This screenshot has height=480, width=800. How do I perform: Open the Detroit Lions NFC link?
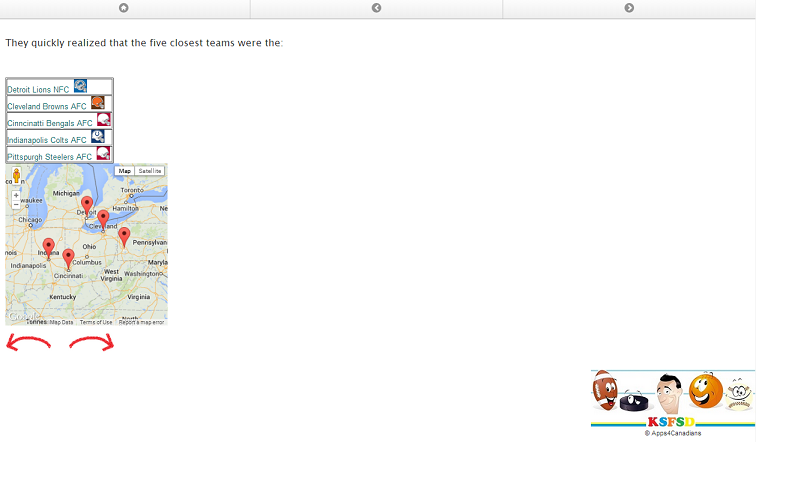coord(38,90)
